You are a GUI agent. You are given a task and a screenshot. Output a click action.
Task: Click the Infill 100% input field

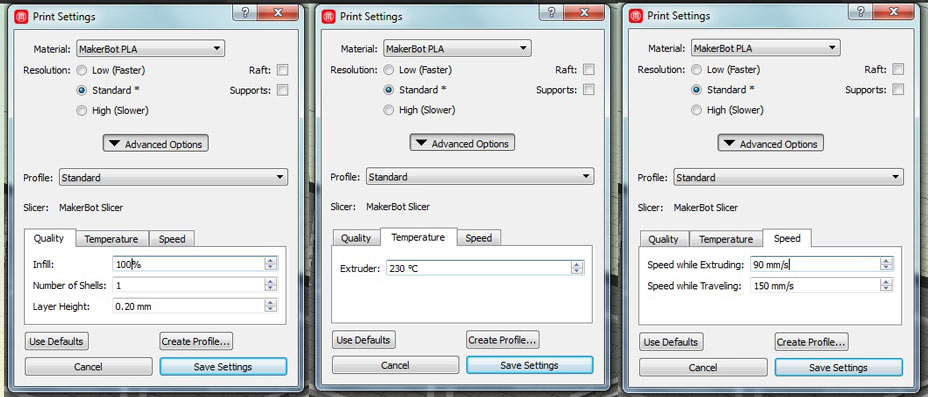[x=188, y=264]
